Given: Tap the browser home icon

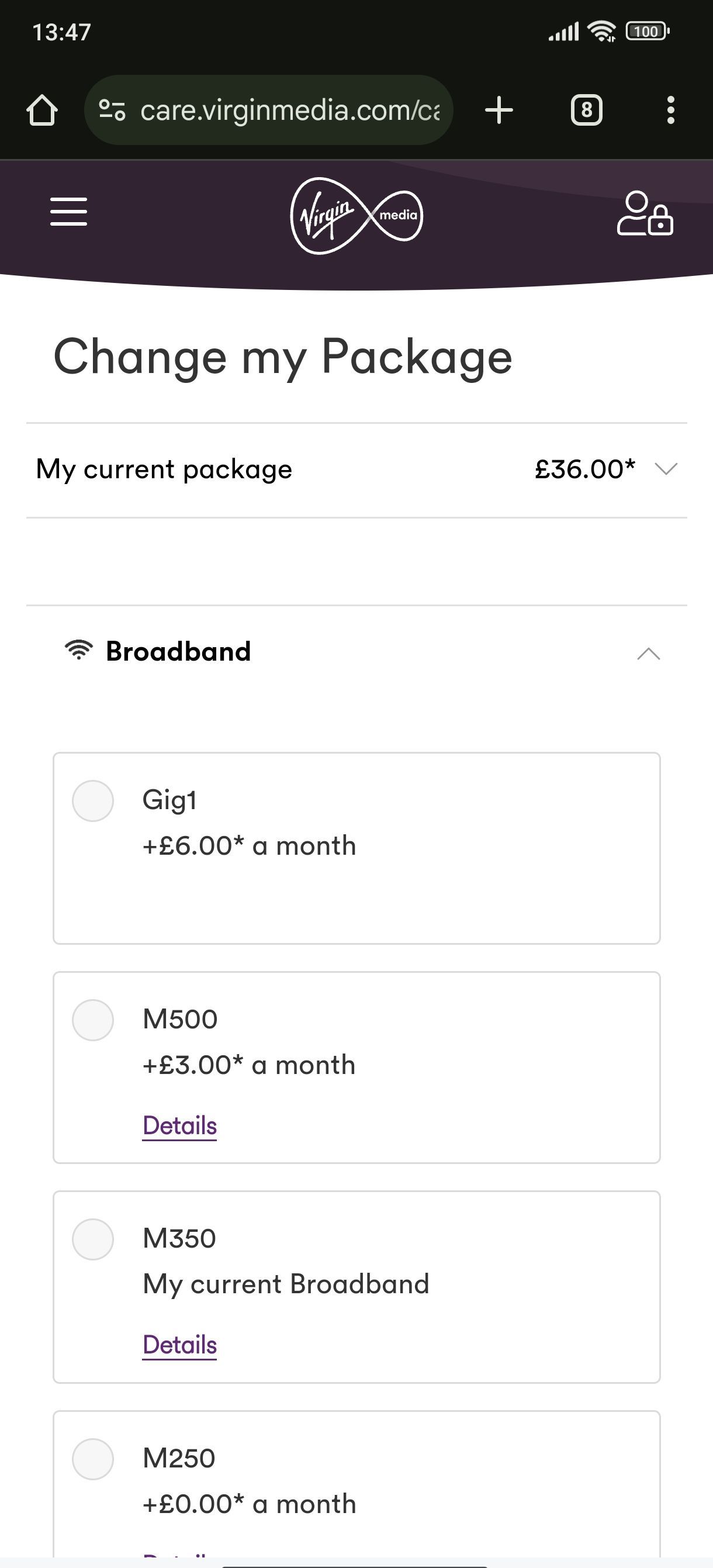Looking at the screenshot, I should coord(42,110).
